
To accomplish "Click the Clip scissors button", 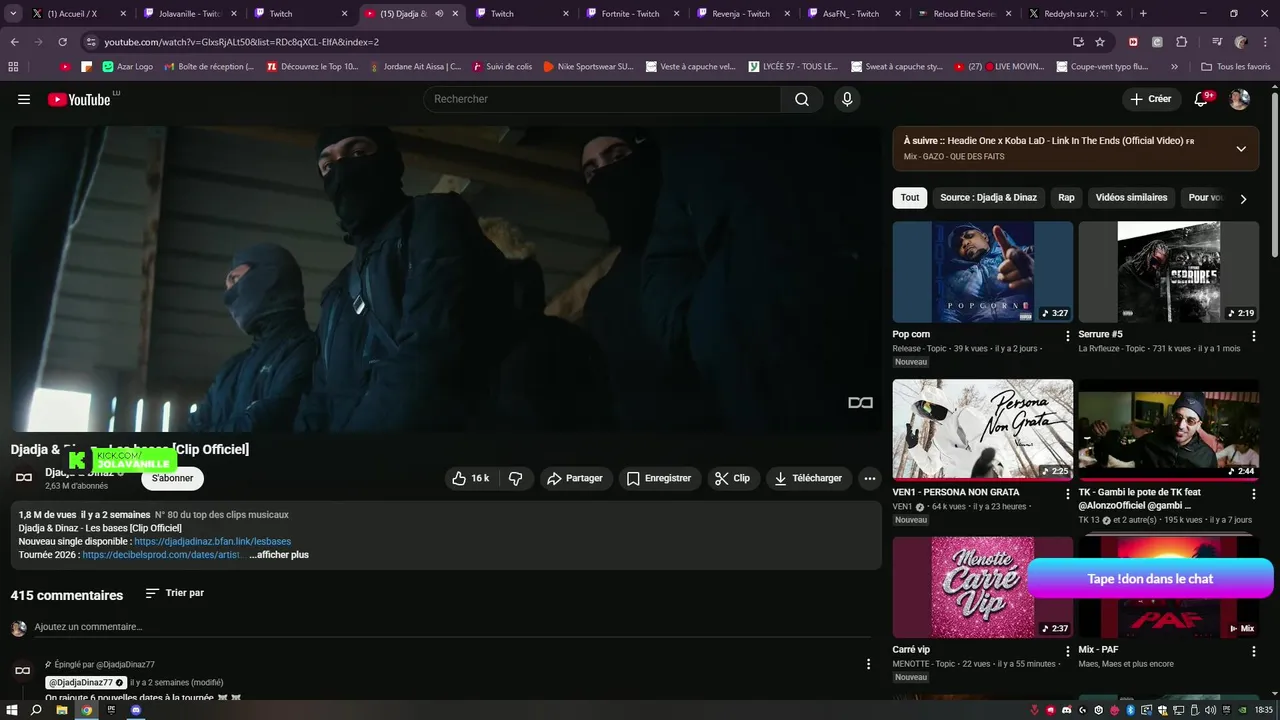I will coord(733,478).
